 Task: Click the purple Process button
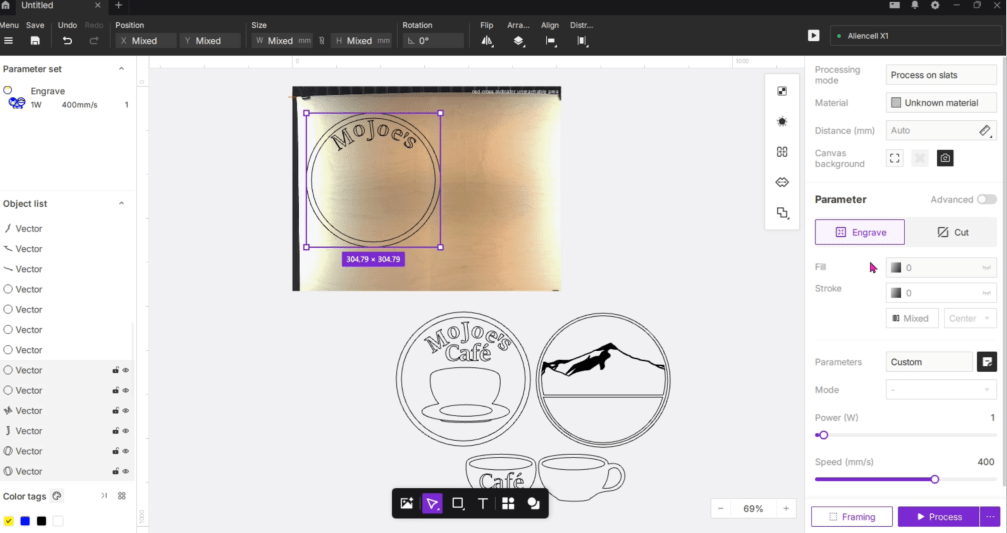938,517
